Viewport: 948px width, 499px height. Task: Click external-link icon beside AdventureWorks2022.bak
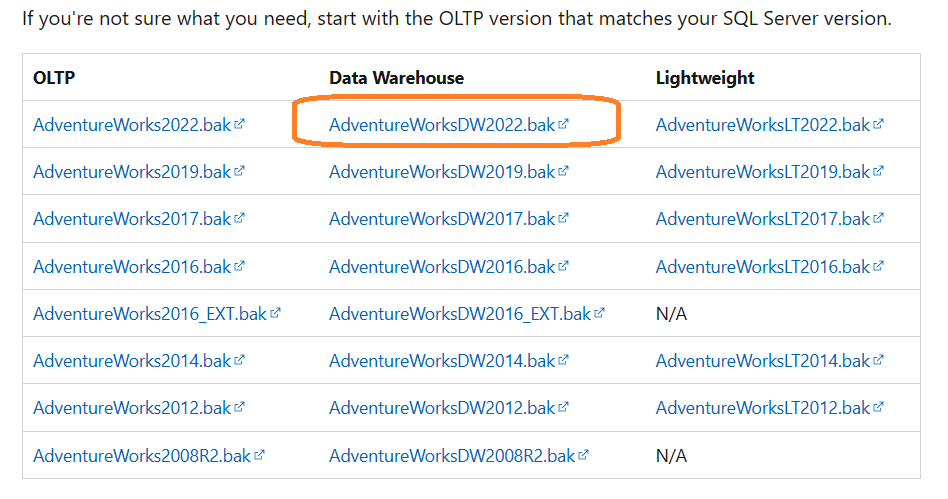(240, 125)
